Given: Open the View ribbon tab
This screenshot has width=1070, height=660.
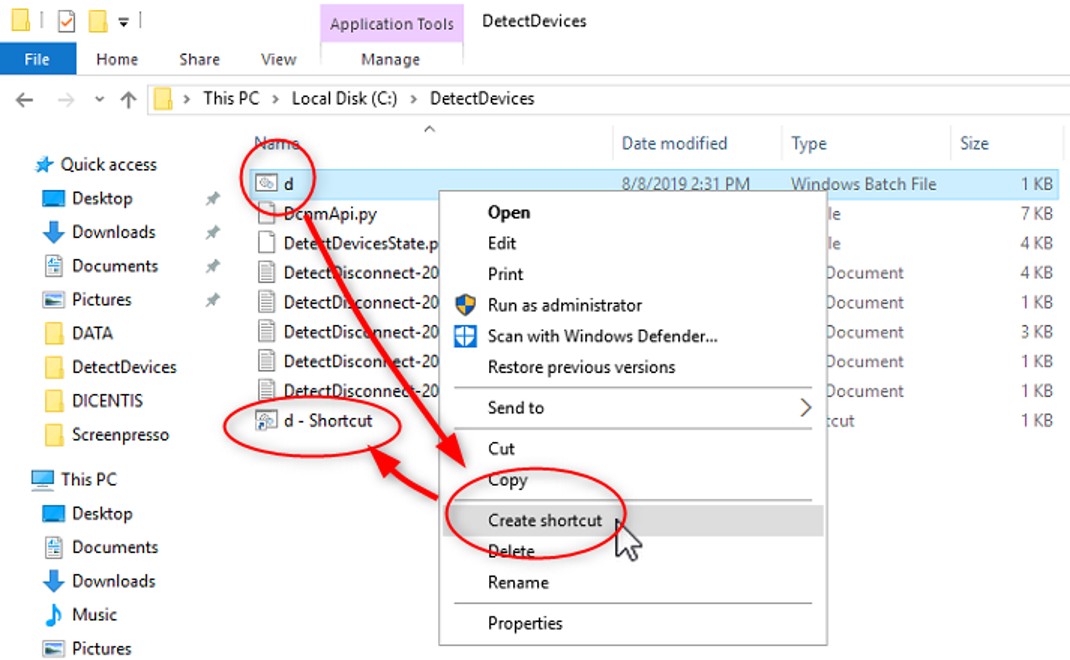Looking at the screenshot, I should point(278,60).
